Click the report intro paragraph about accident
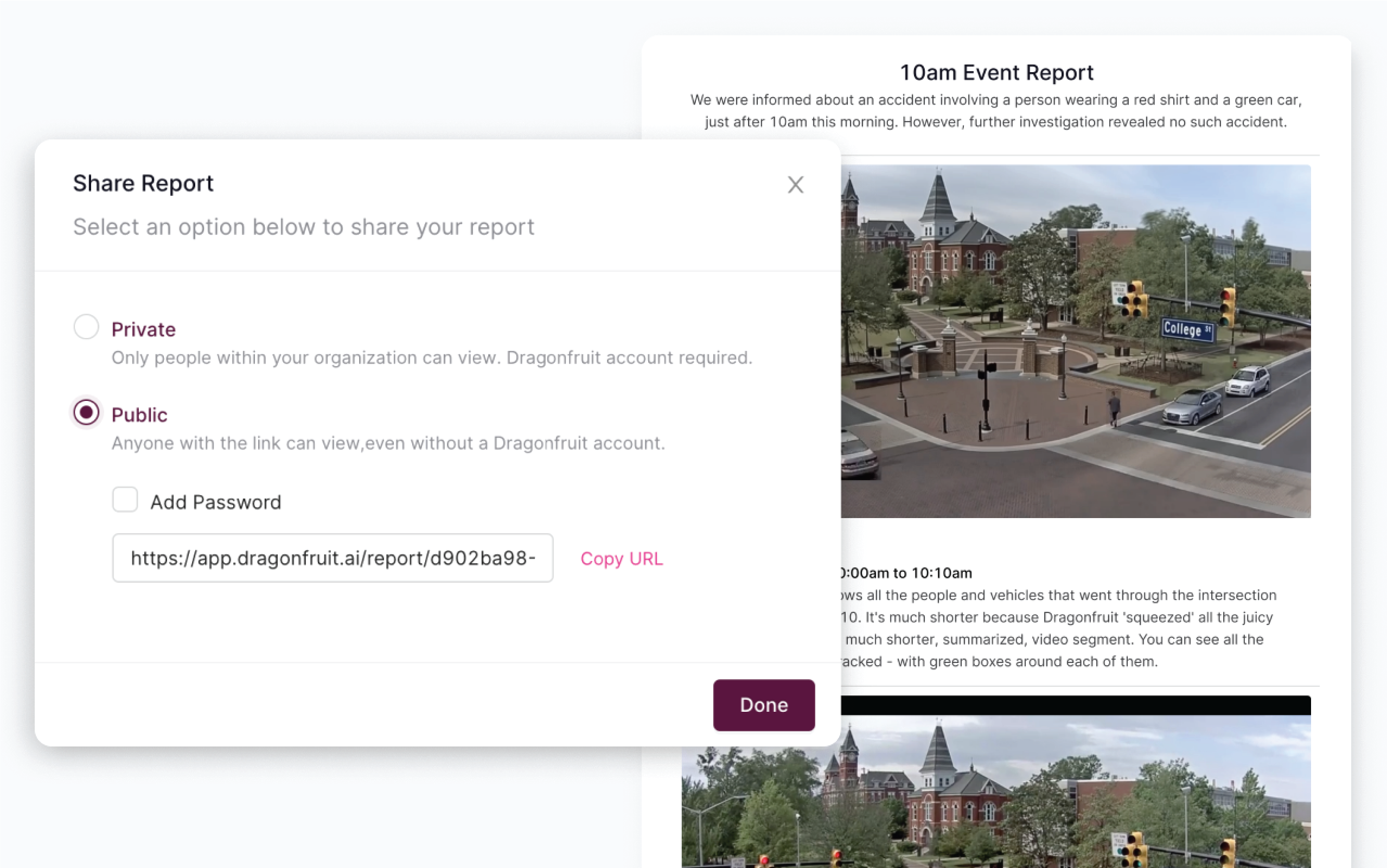1387x868 pixels. point(996,111)
